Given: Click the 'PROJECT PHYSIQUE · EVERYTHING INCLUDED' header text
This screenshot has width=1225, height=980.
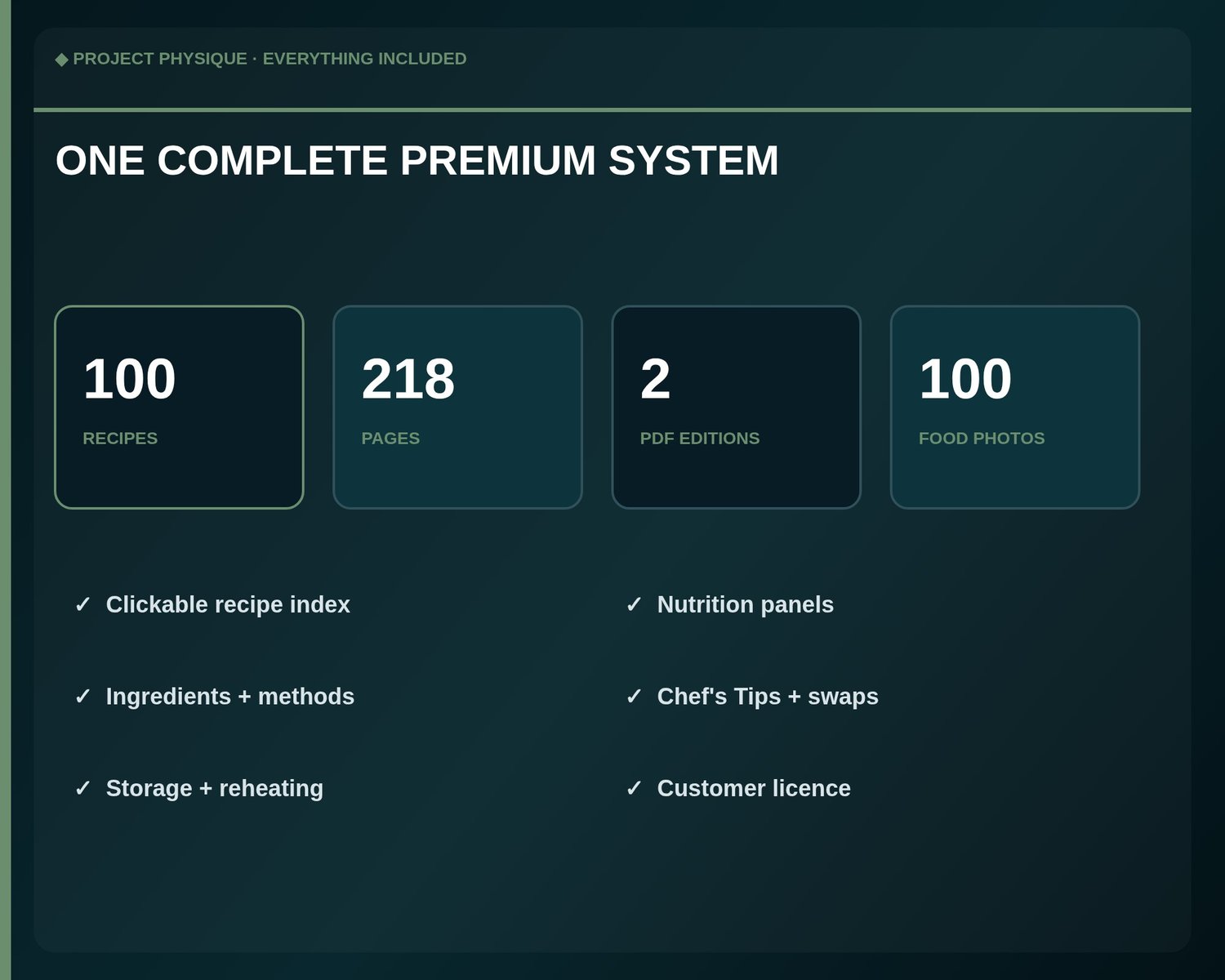Looking at the screenshot, I should [x=269, y=59].
